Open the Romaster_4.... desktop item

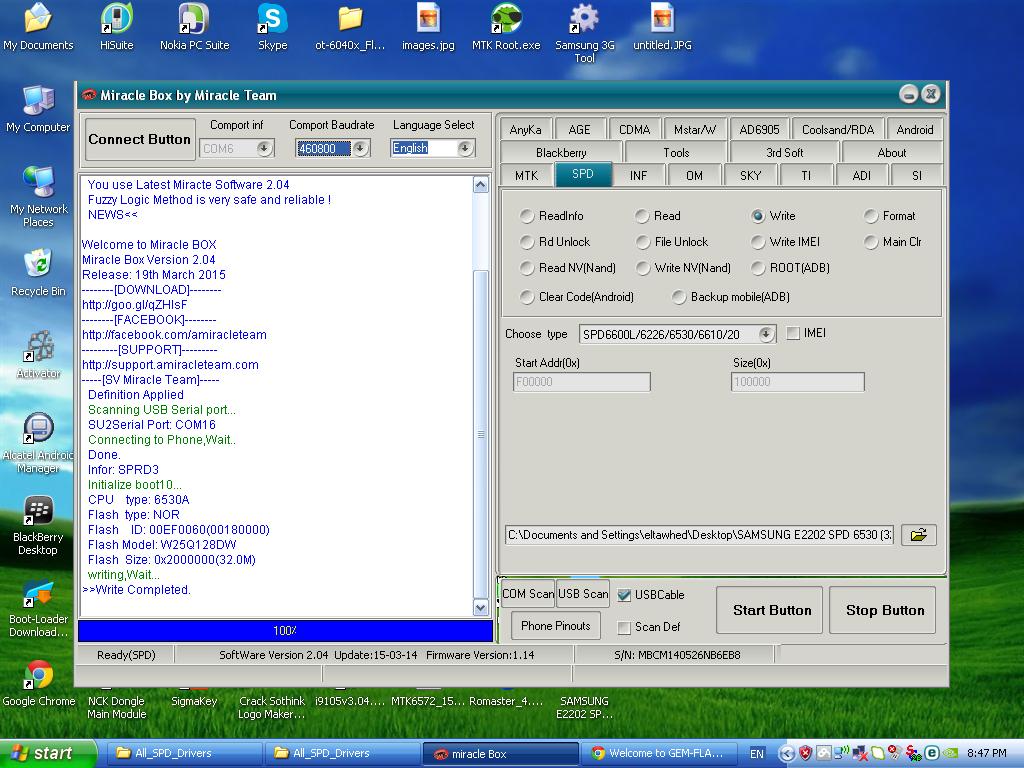click(506, 701)
